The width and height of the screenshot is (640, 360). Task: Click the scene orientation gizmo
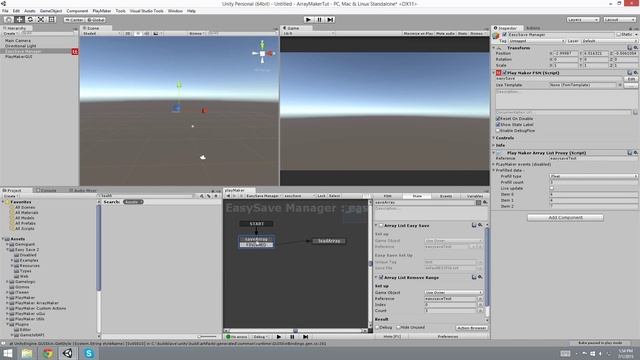click(262, 53)
